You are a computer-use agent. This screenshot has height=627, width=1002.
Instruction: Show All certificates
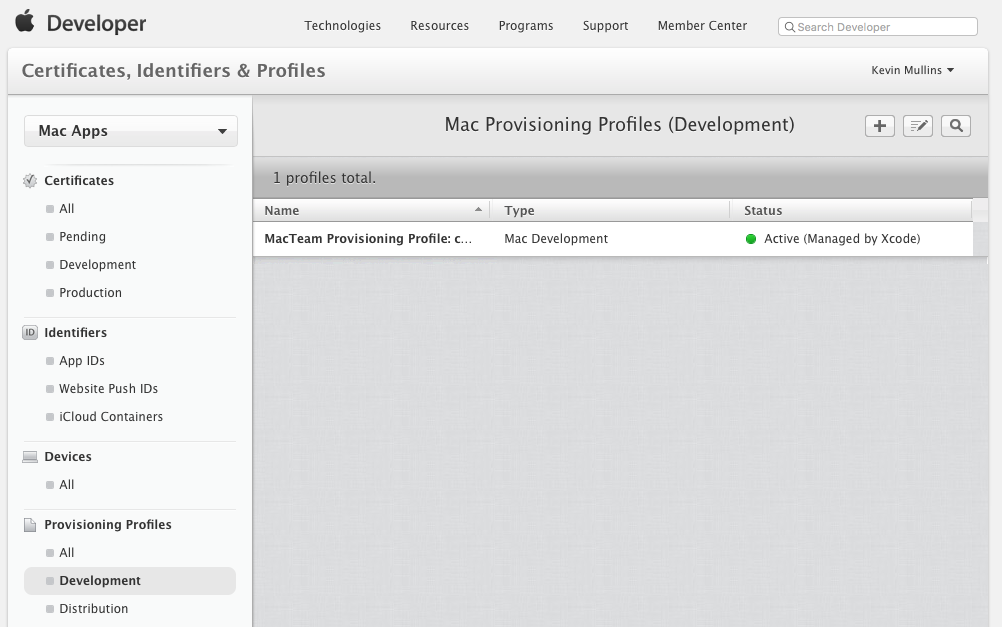tap(66, 209)
